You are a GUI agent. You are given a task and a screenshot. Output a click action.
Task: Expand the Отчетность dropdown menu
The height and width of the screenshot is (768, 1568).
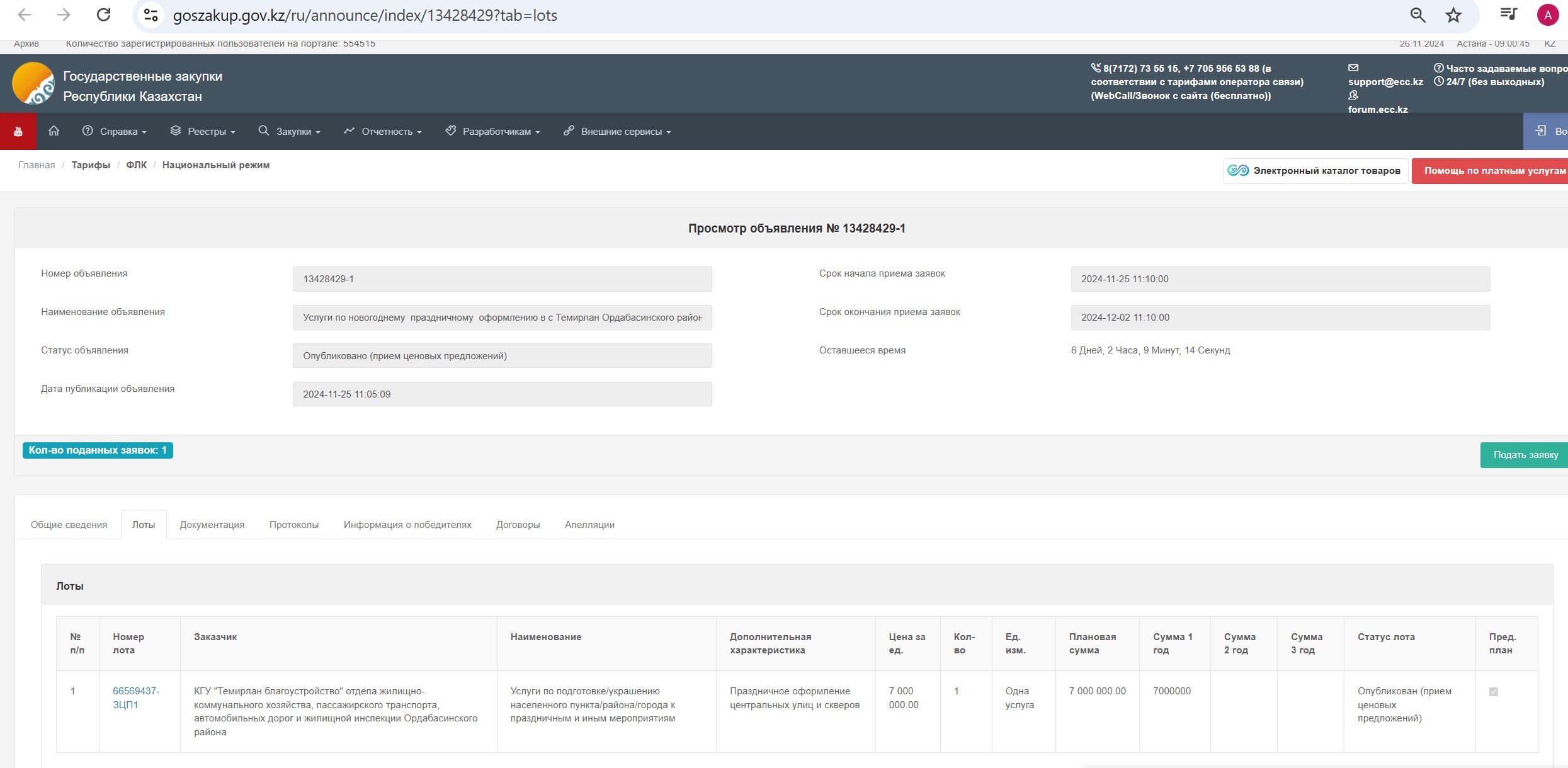383,131
